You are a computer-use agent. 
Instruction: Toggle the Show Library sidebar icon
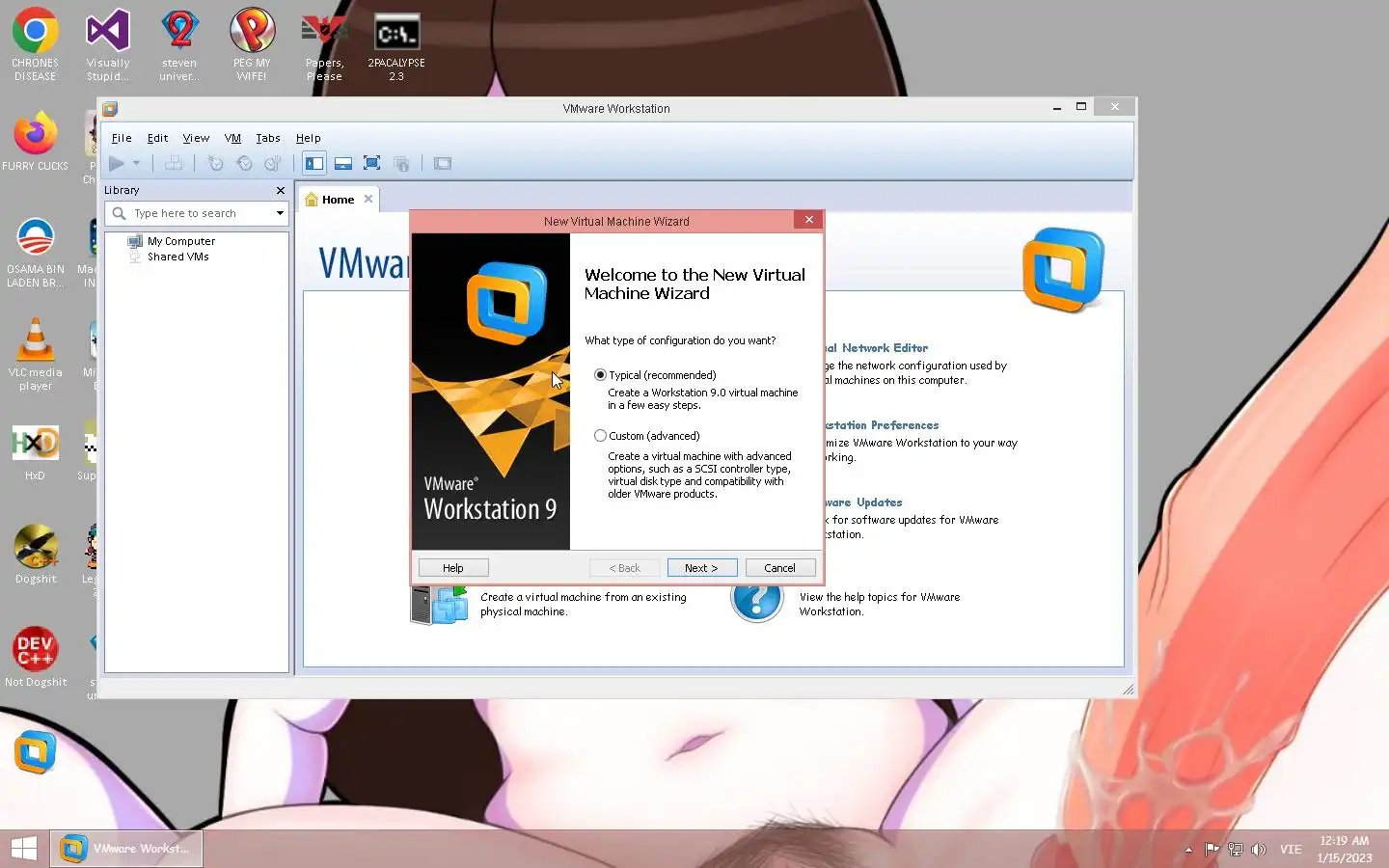(314, 164)
